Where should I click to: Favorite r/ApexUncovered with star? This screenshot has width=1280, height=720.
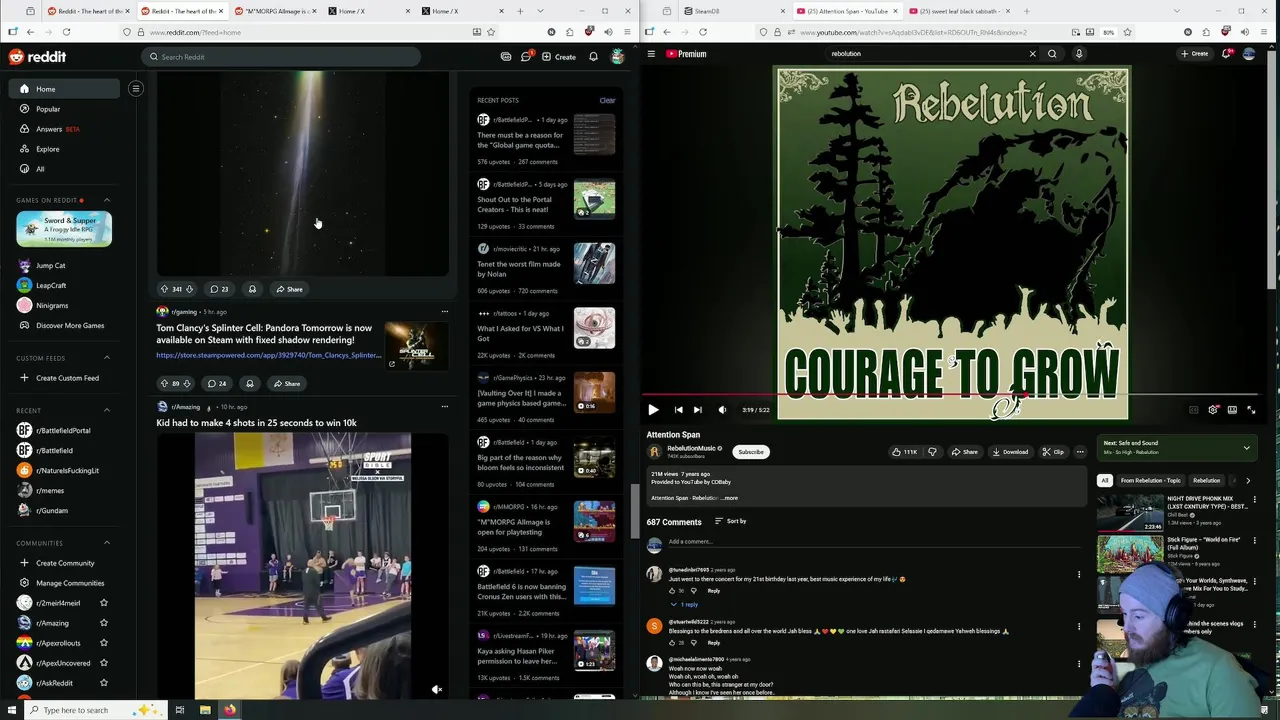click(x=103, y=663)
